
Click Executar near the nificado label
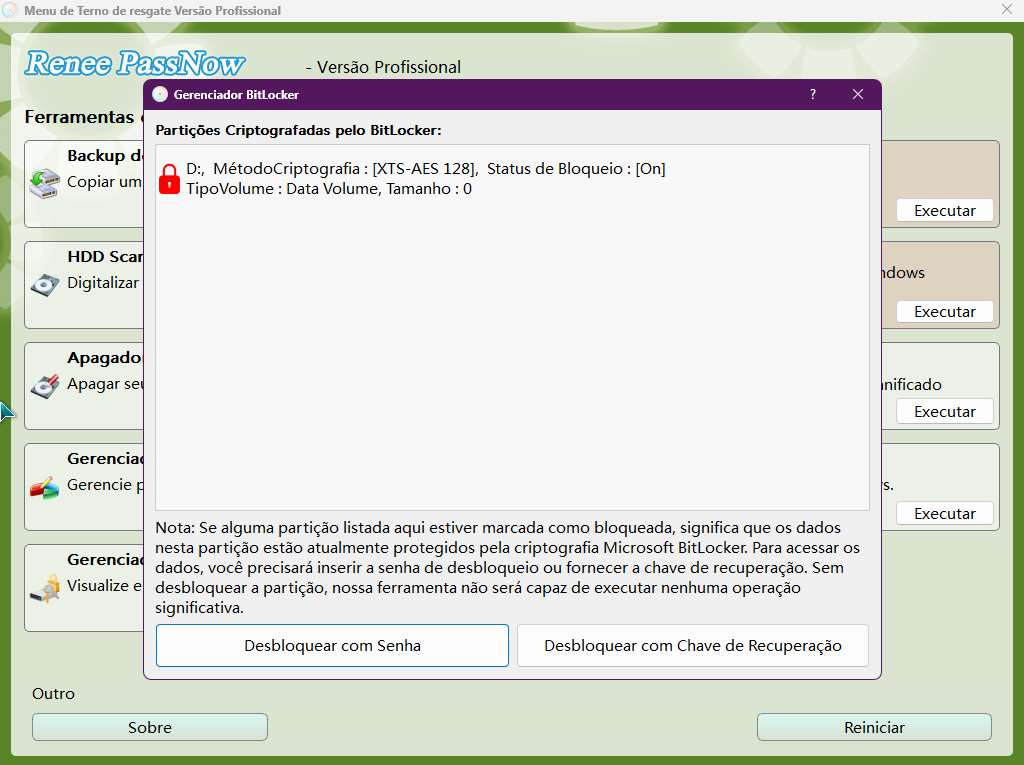pos(944,411)
